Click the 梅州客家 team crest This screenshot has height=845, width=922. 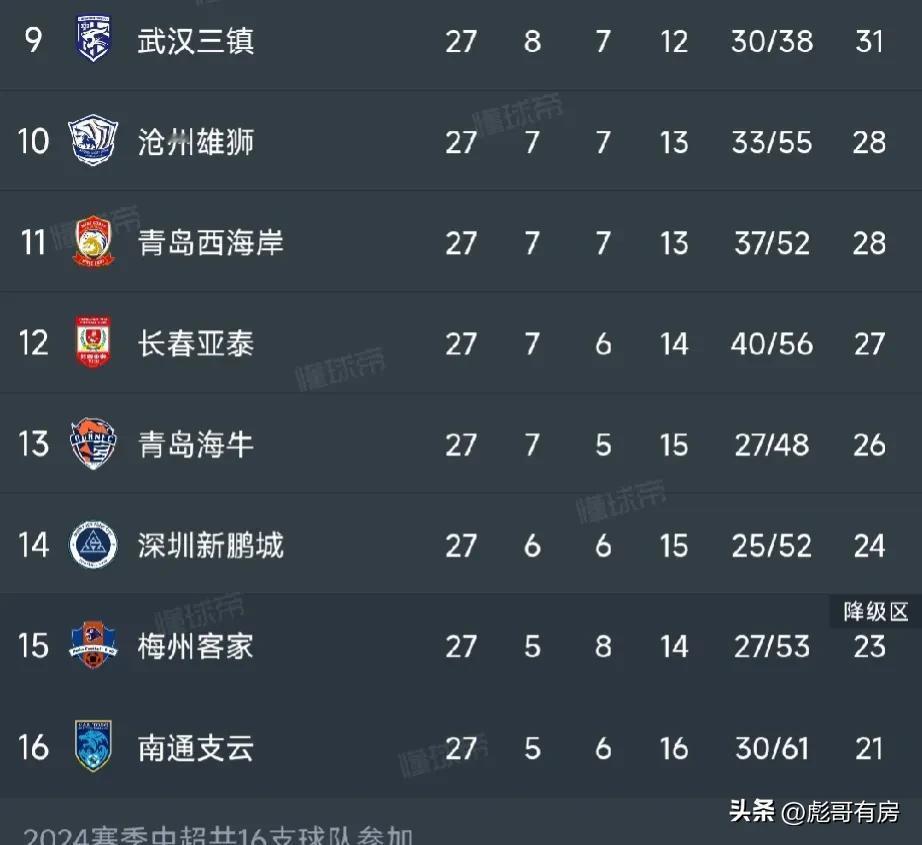tap(93, 645)
